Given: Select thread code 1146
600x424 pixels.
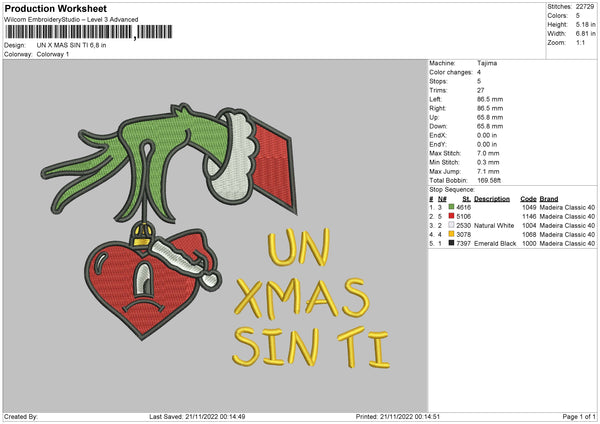Looking at the screenshot, I should [529, 216].
